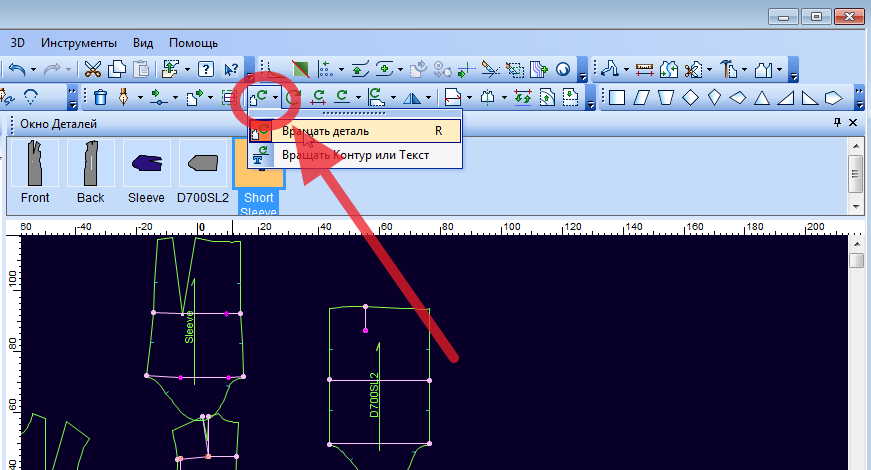Screen dimensions: 871x470
Task: Insert an isosceles triangle shape
Action: click(x=762, y=98)
